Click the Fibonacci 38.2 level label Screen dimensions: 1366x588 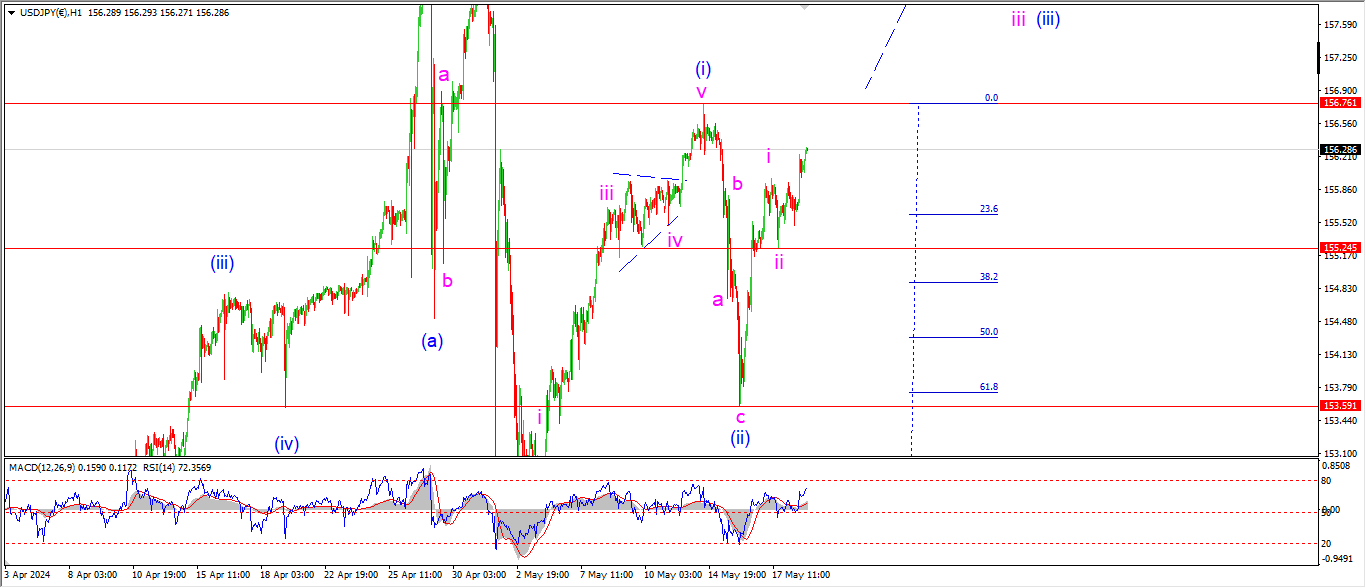[x=988, y=277]
